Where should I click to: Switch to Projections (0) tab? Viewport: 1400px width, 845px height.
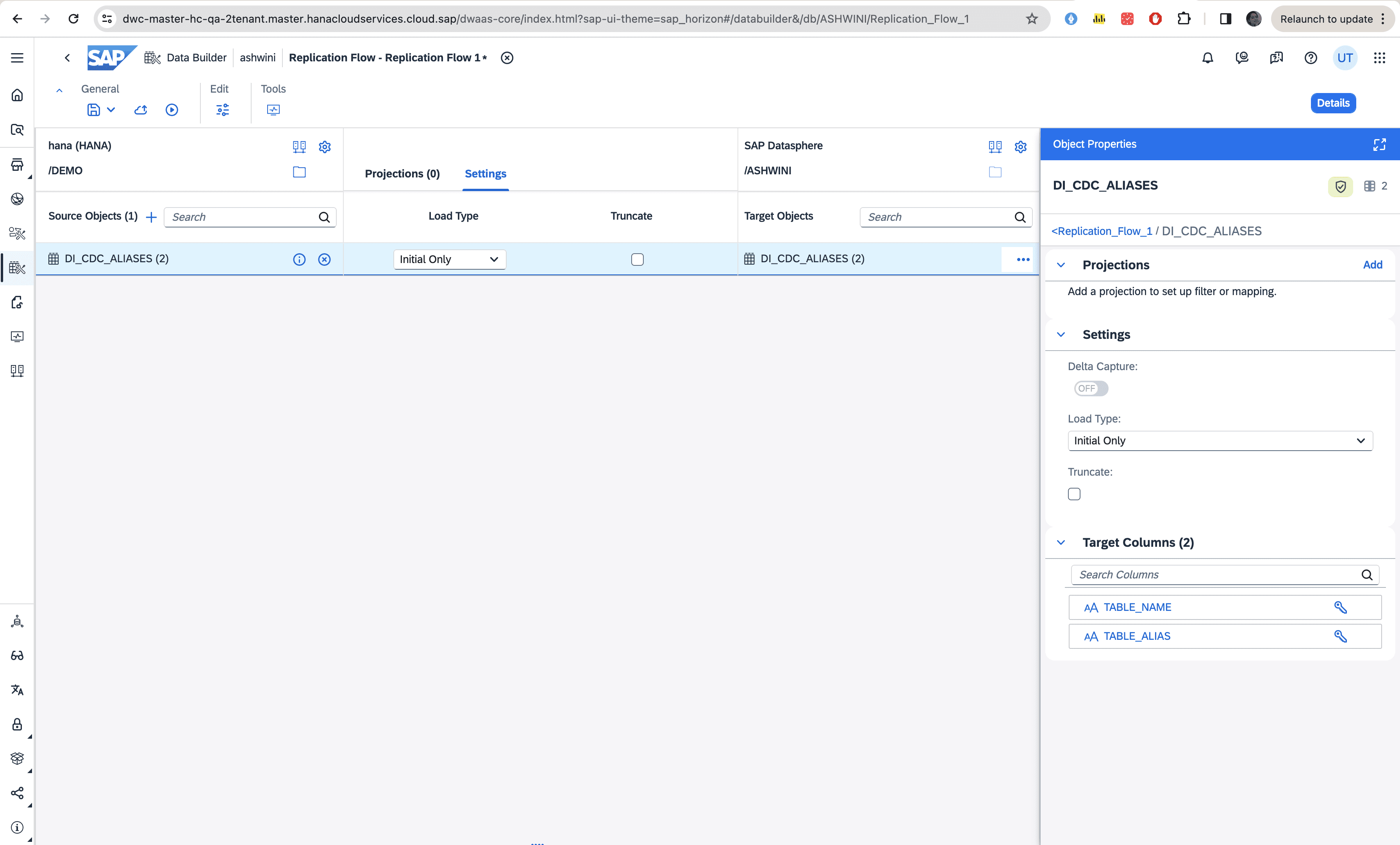(x=402, y=174)
